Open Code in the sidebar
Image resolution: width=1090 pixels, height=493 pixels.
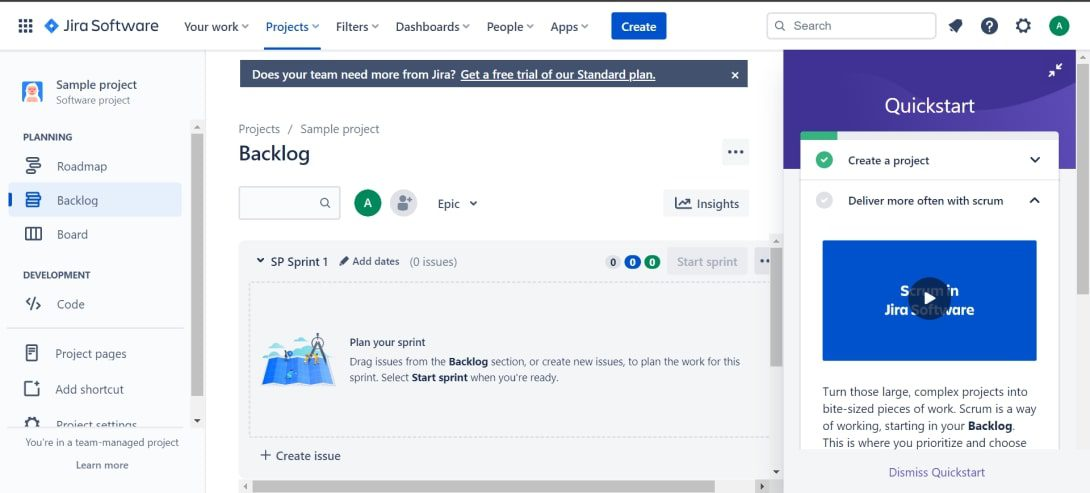[95, 304]
